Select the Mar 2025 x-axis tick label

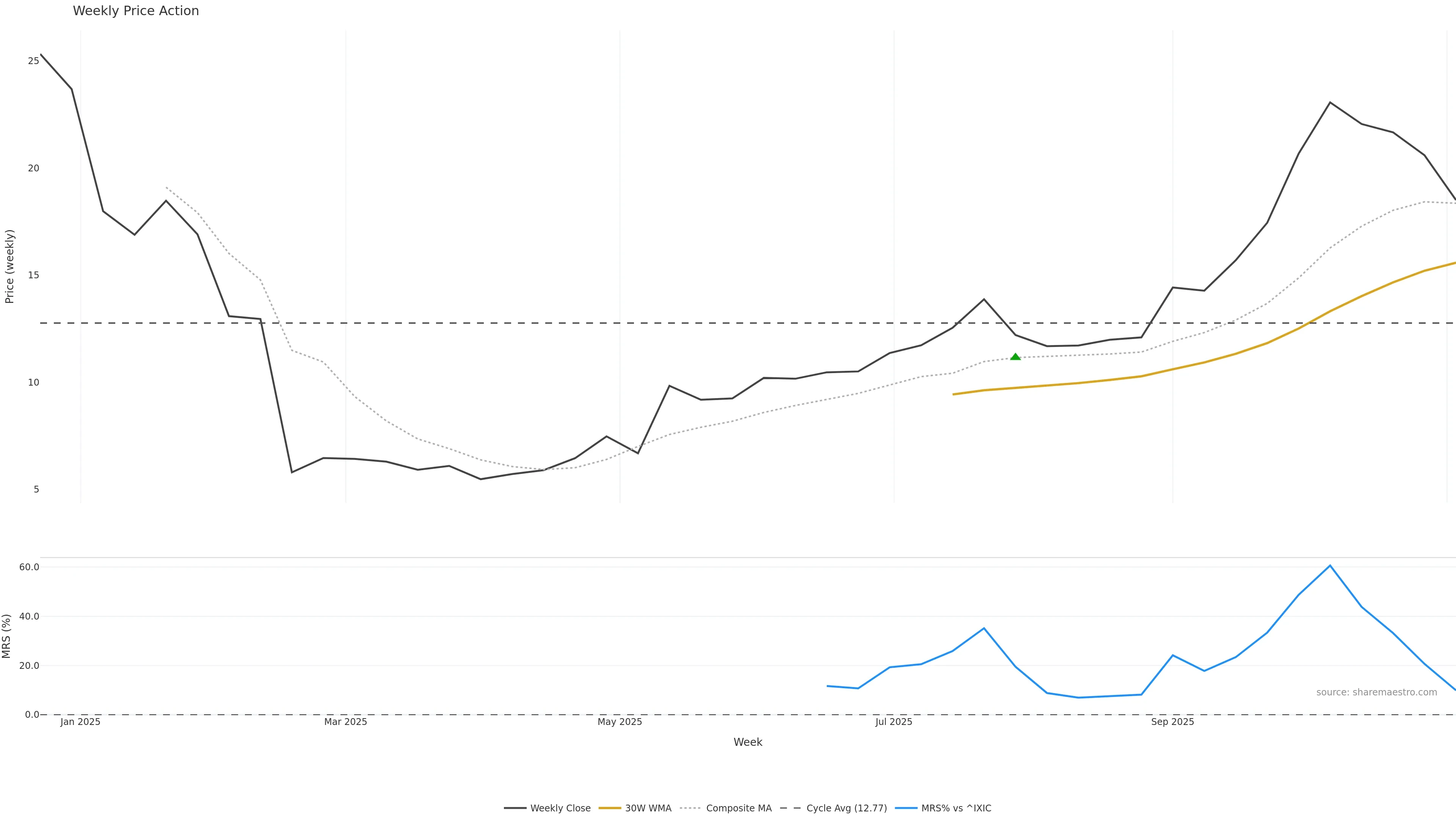tap(345, 722)
